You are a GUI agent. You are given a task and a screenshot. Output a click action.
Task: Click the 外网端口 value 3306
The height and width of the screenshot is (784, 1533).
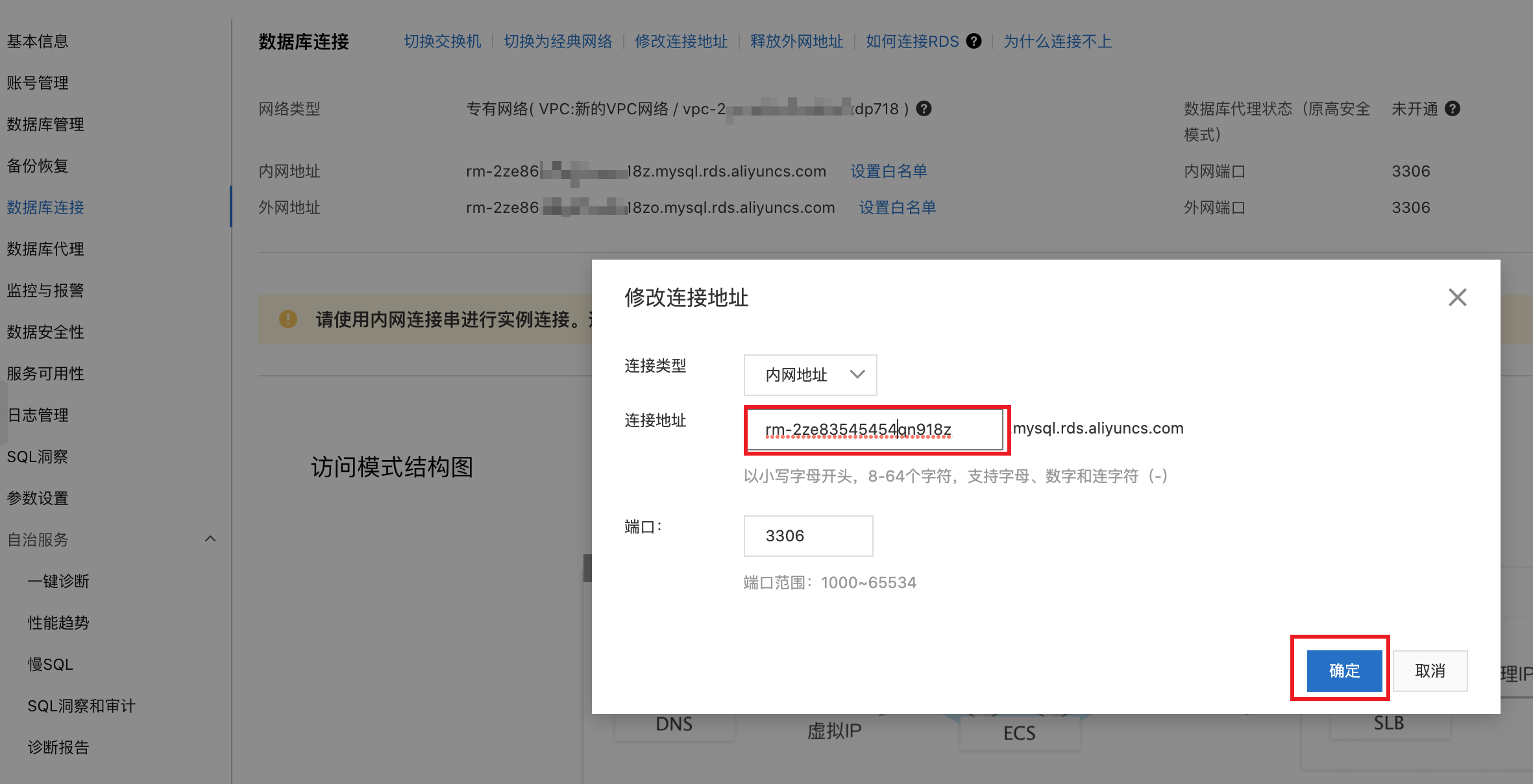[1410, 207]
